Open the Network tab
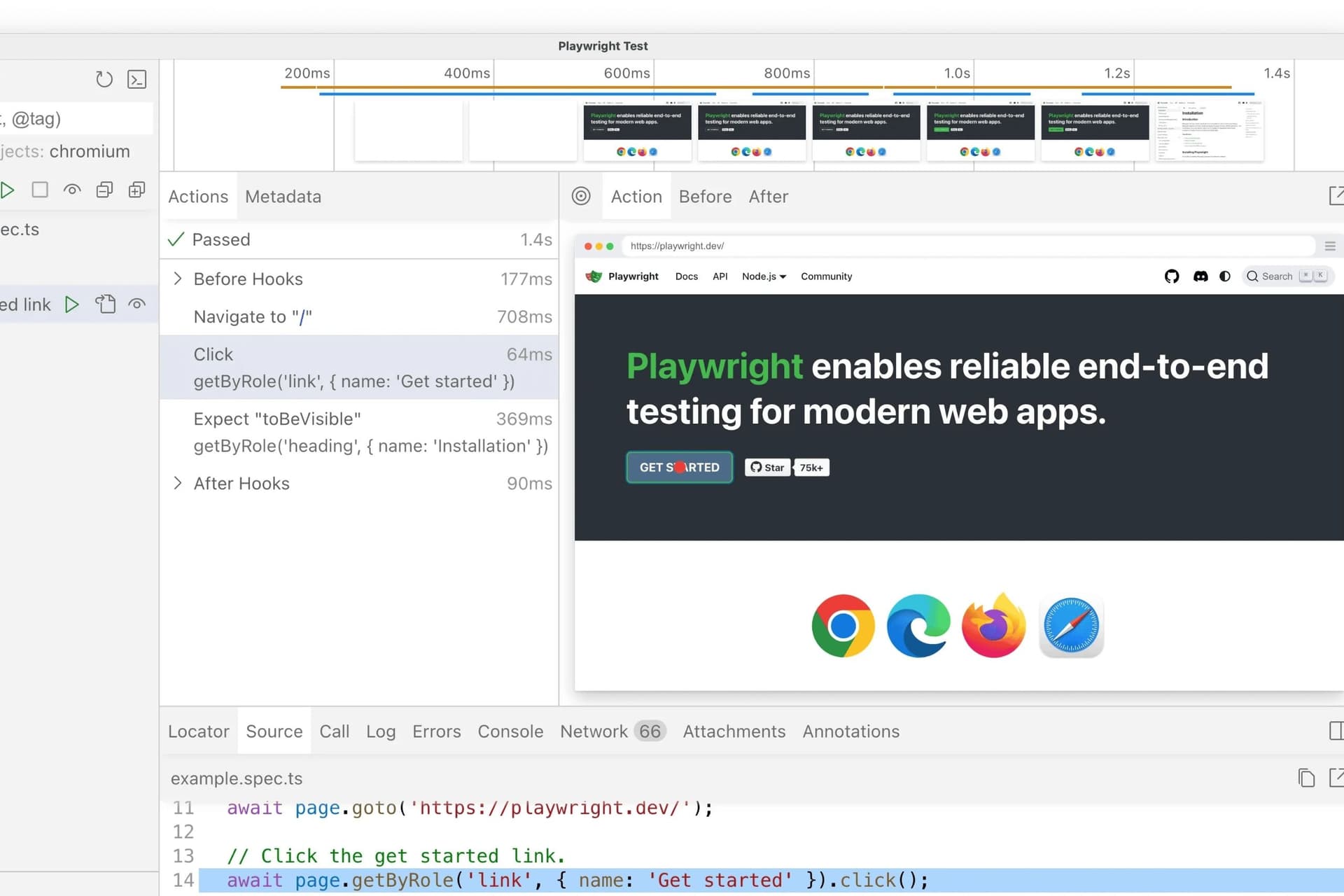The height and width of the screenshot is (896, 1344). point(612,731)
